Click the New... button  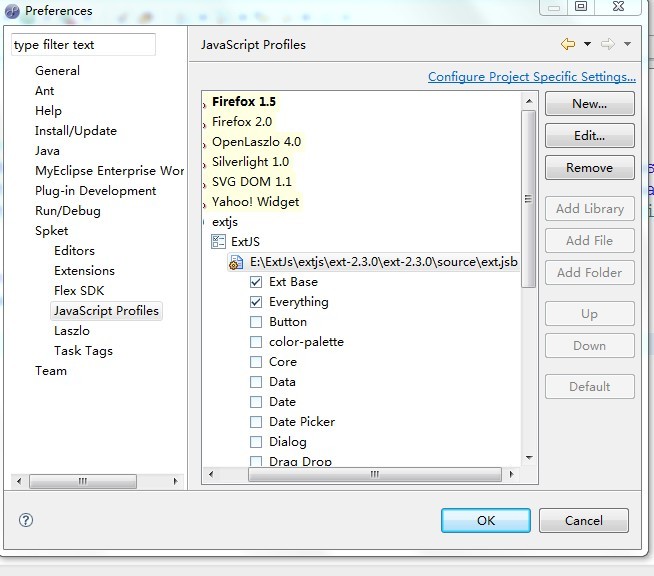tap(589, 103)
